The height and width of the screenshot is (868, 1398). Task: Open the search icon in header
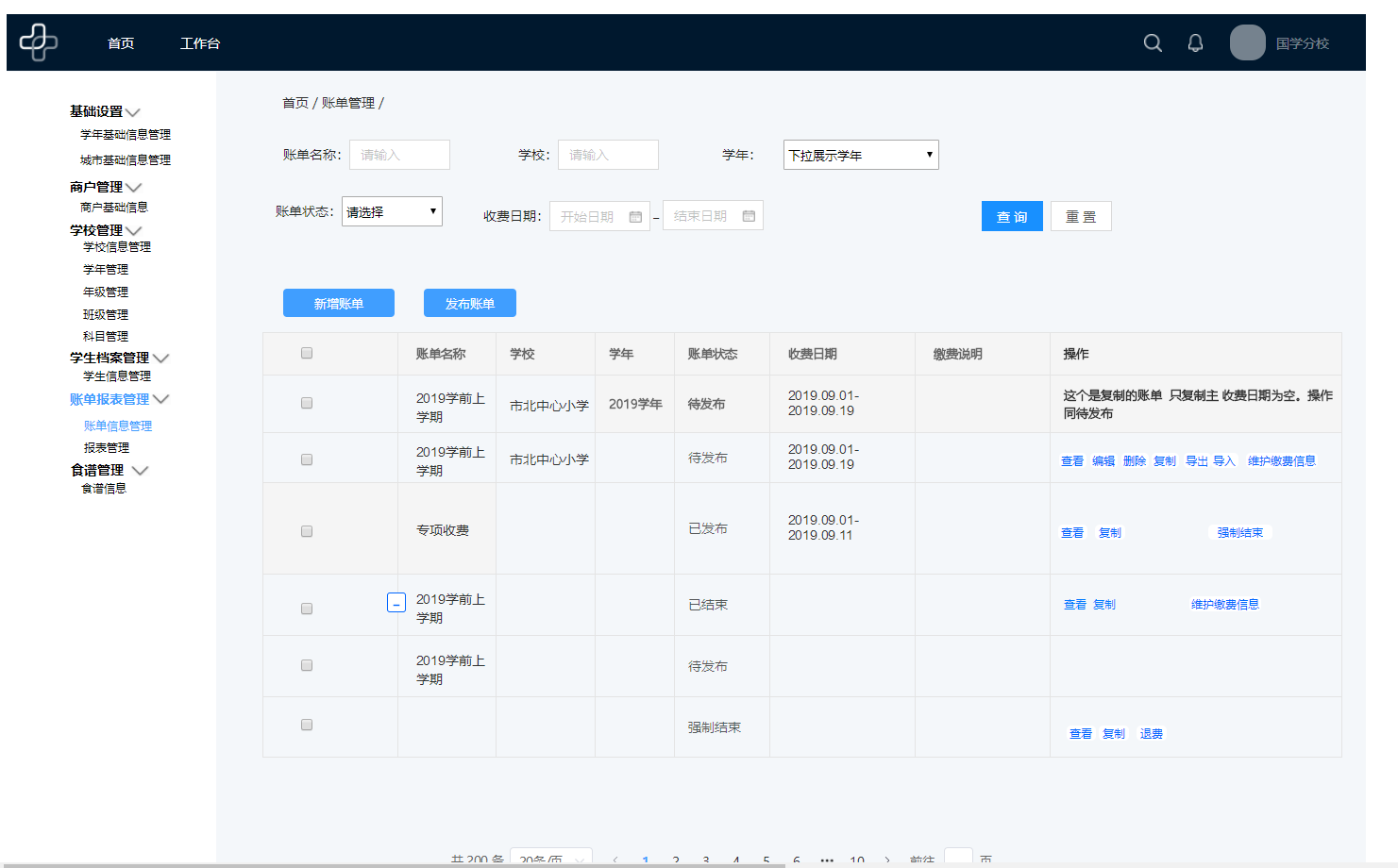point(1153,42)
